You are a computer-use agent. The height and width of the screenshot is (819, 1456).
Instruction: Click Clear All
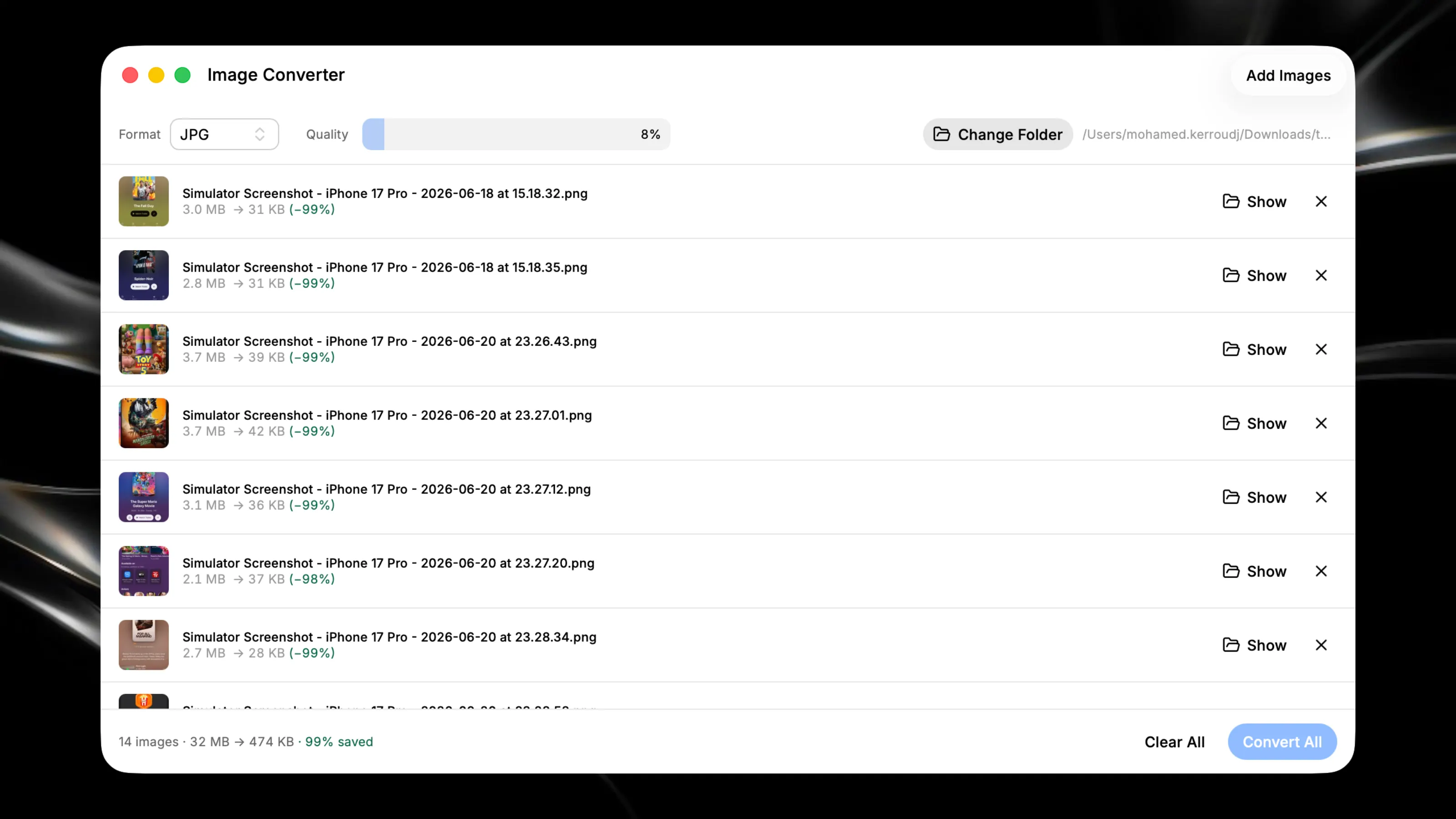tap(1174, 742)
